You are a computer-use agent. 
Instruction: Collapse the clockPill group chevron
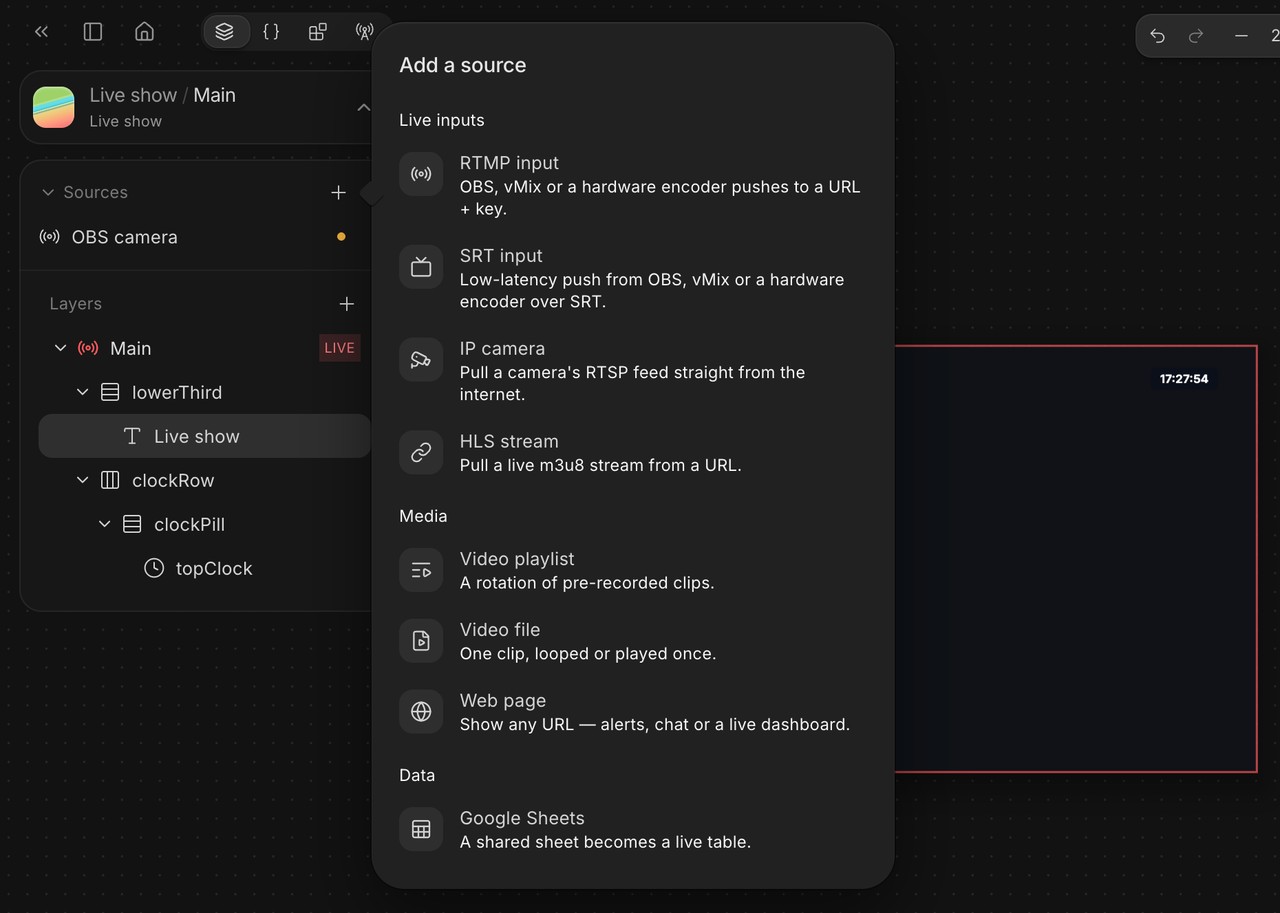[104, 524]
